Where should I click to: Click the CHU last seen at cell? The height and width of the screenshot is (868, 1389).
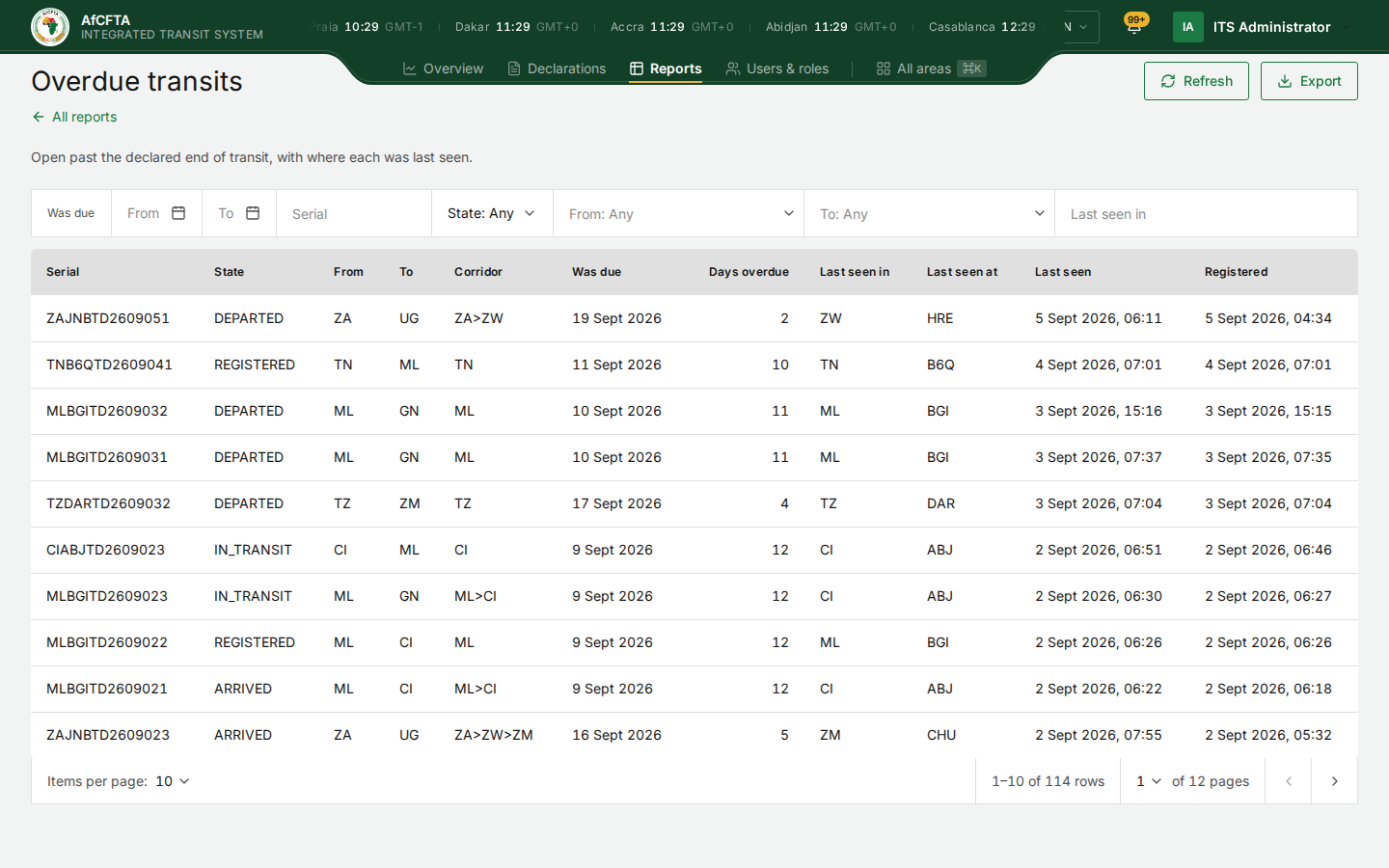pos(941,735)
